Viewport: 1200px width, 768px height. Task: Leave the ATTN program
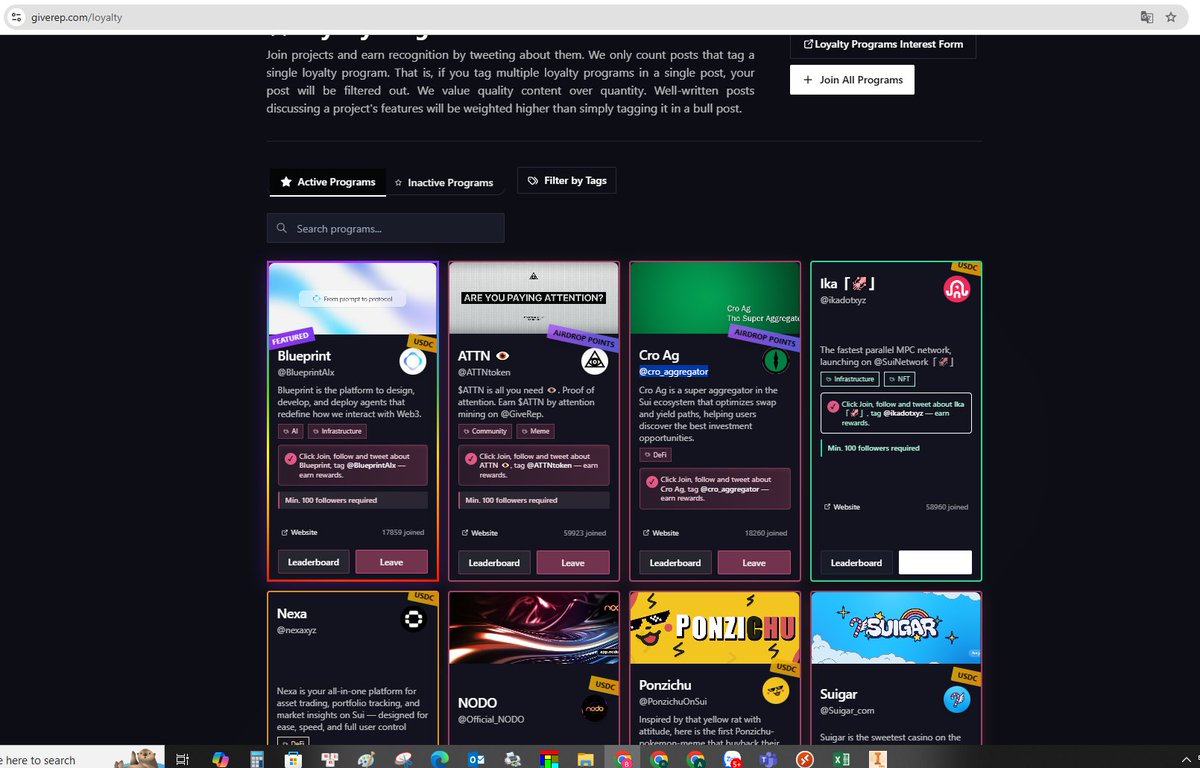pyautogui.click(x=573, y=562)
